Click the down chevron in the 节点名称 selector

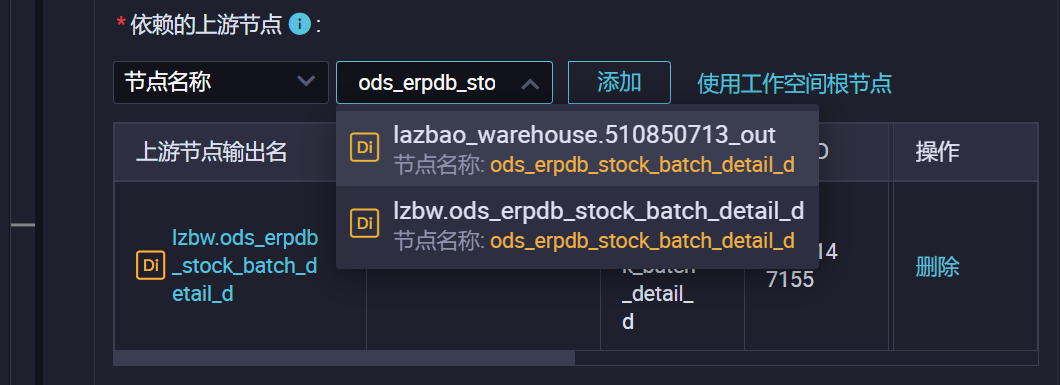point(306,82)
